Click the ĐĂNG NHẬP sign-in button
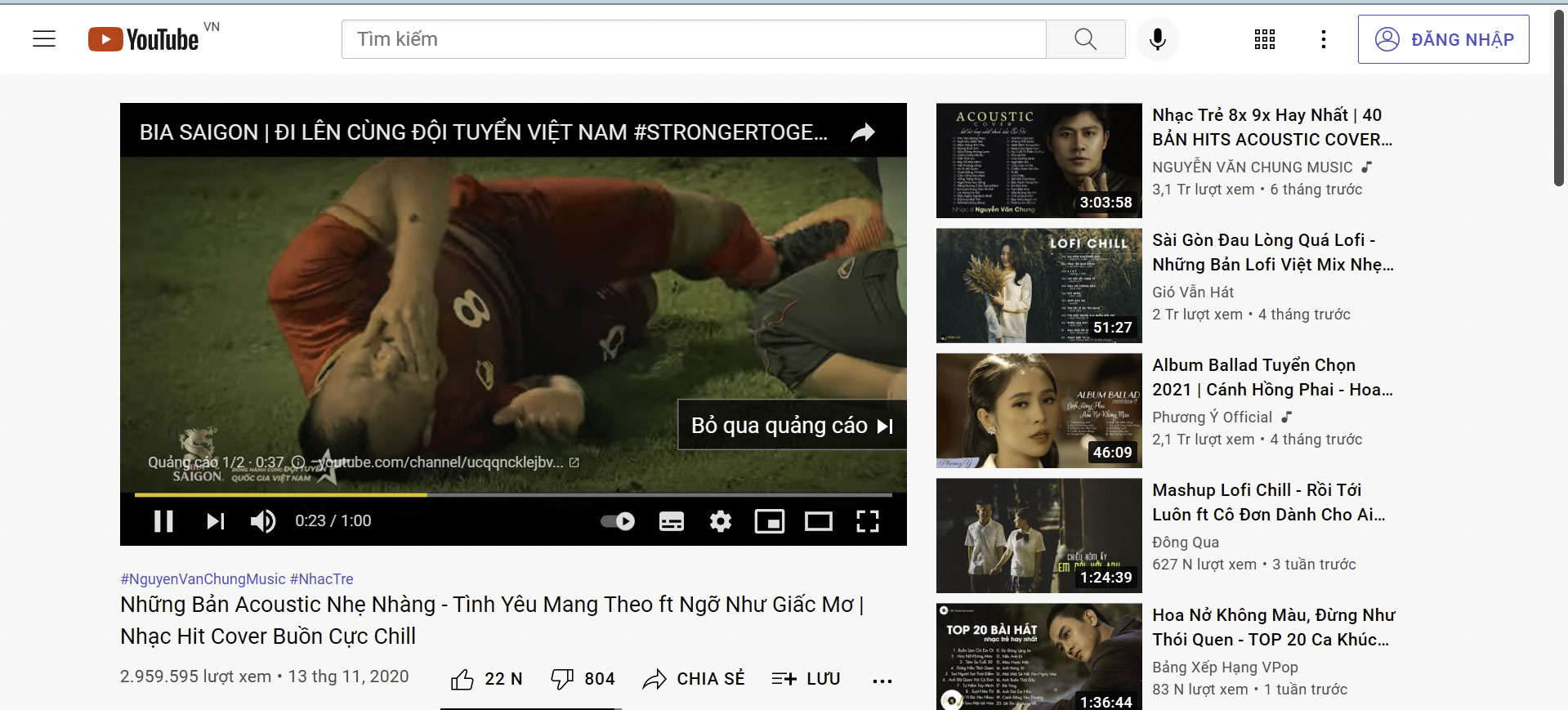Screen dimensions: 1568x710 coord(1444,39)
